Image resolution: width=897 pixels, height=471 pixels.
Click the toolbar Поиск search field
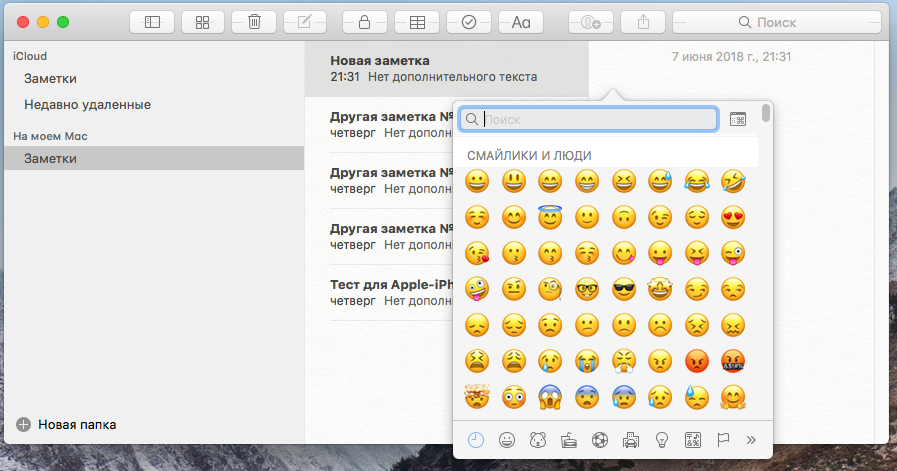(777, 22)
